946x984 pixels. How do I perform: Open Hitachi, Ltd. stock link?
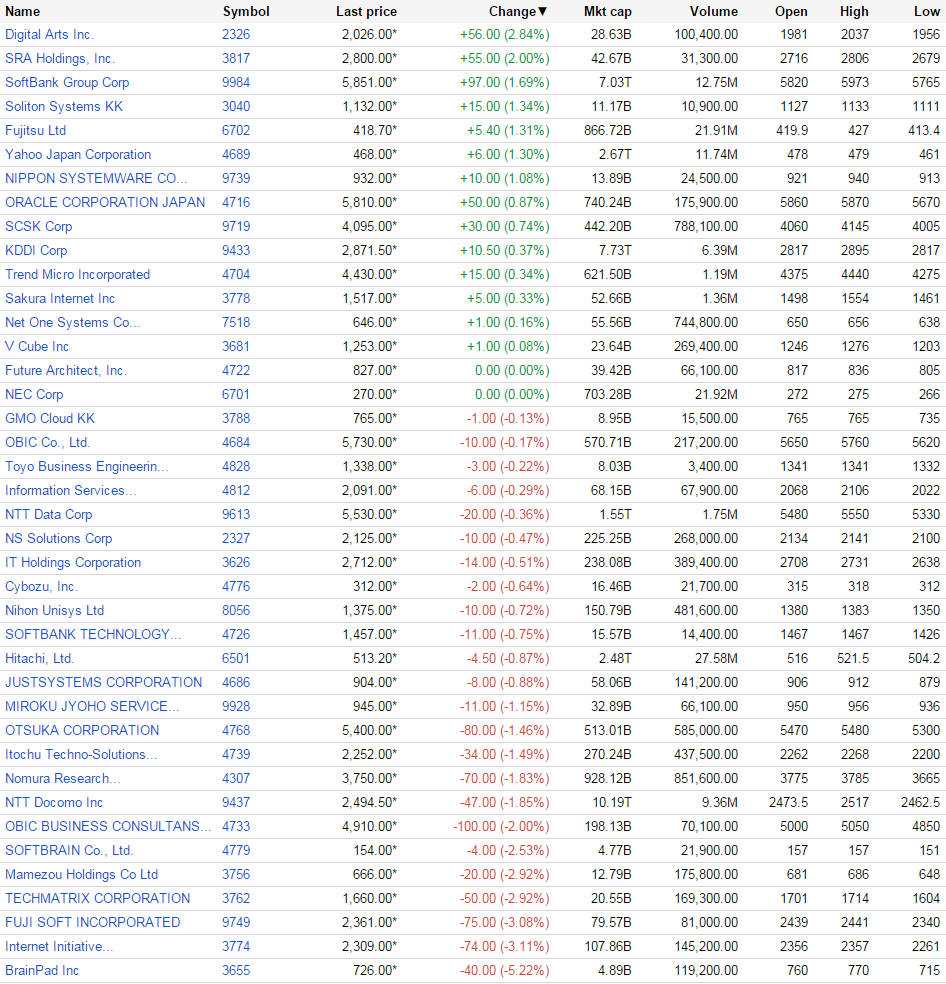point(40,658)
